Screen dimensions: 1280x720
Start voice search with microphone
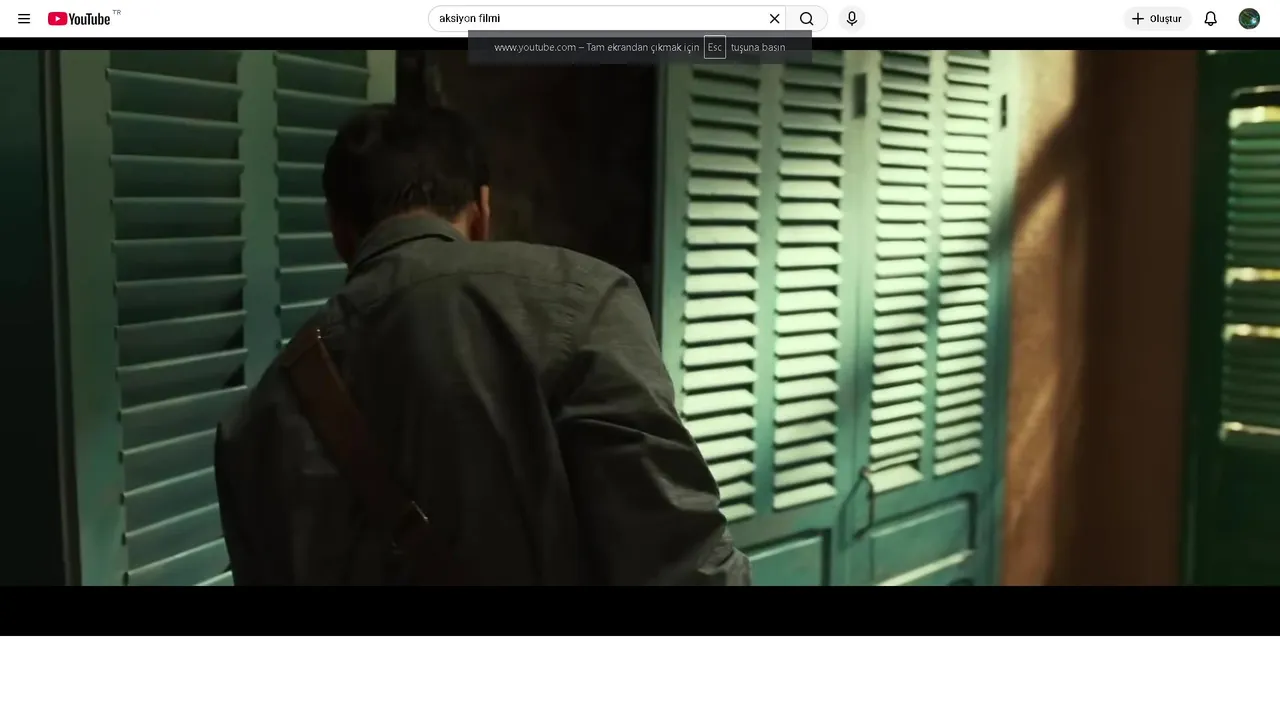(x=852, y=19)
